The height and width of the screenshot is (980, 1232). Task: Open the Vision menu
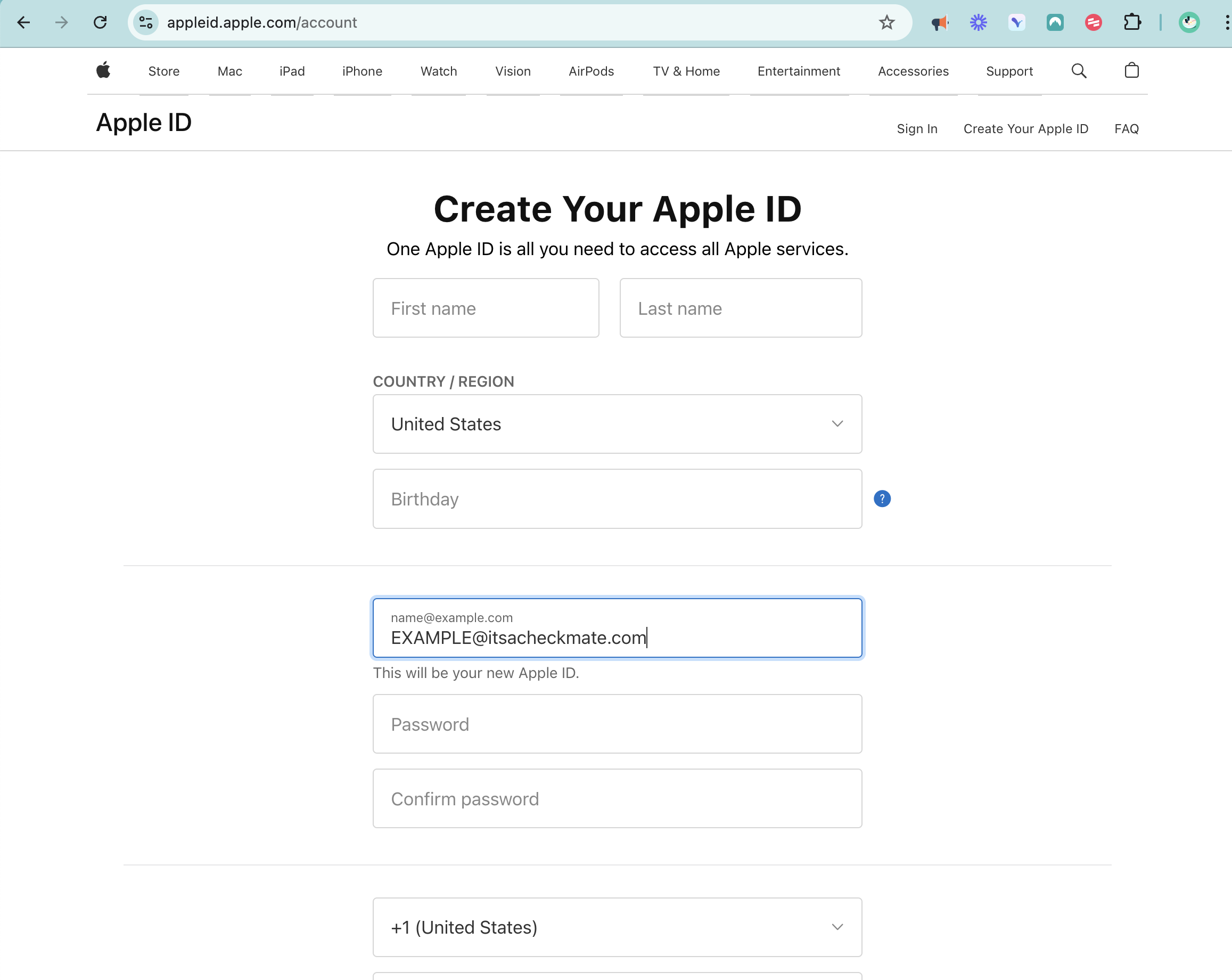pos(513,71)
